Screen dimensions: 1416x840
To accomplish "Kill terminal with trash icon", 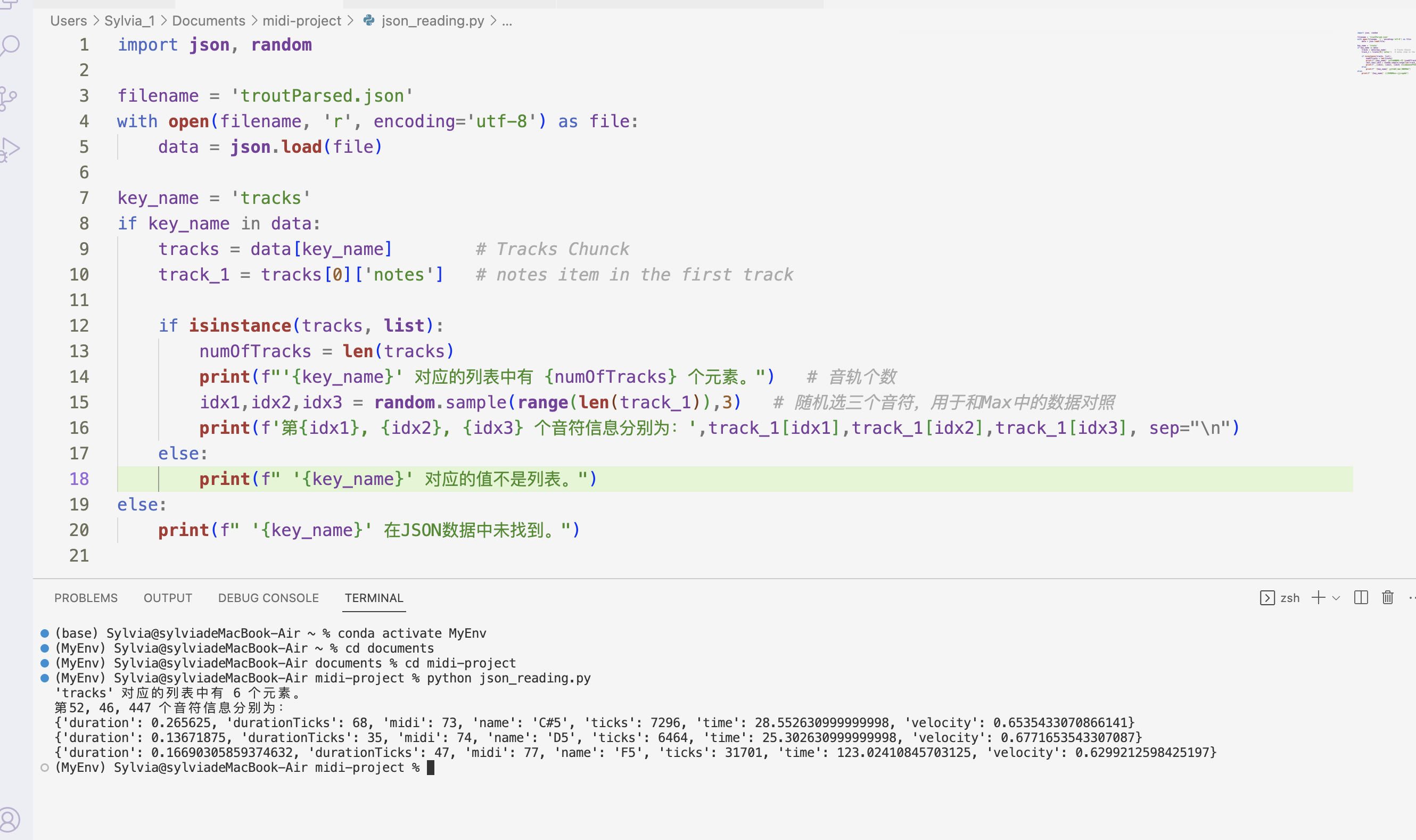I will [1387, 598].
